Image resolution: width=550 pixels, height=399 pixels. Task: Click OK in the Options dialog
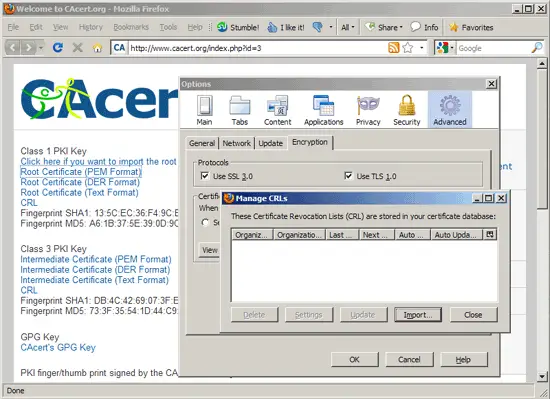(x=355, y=359)
